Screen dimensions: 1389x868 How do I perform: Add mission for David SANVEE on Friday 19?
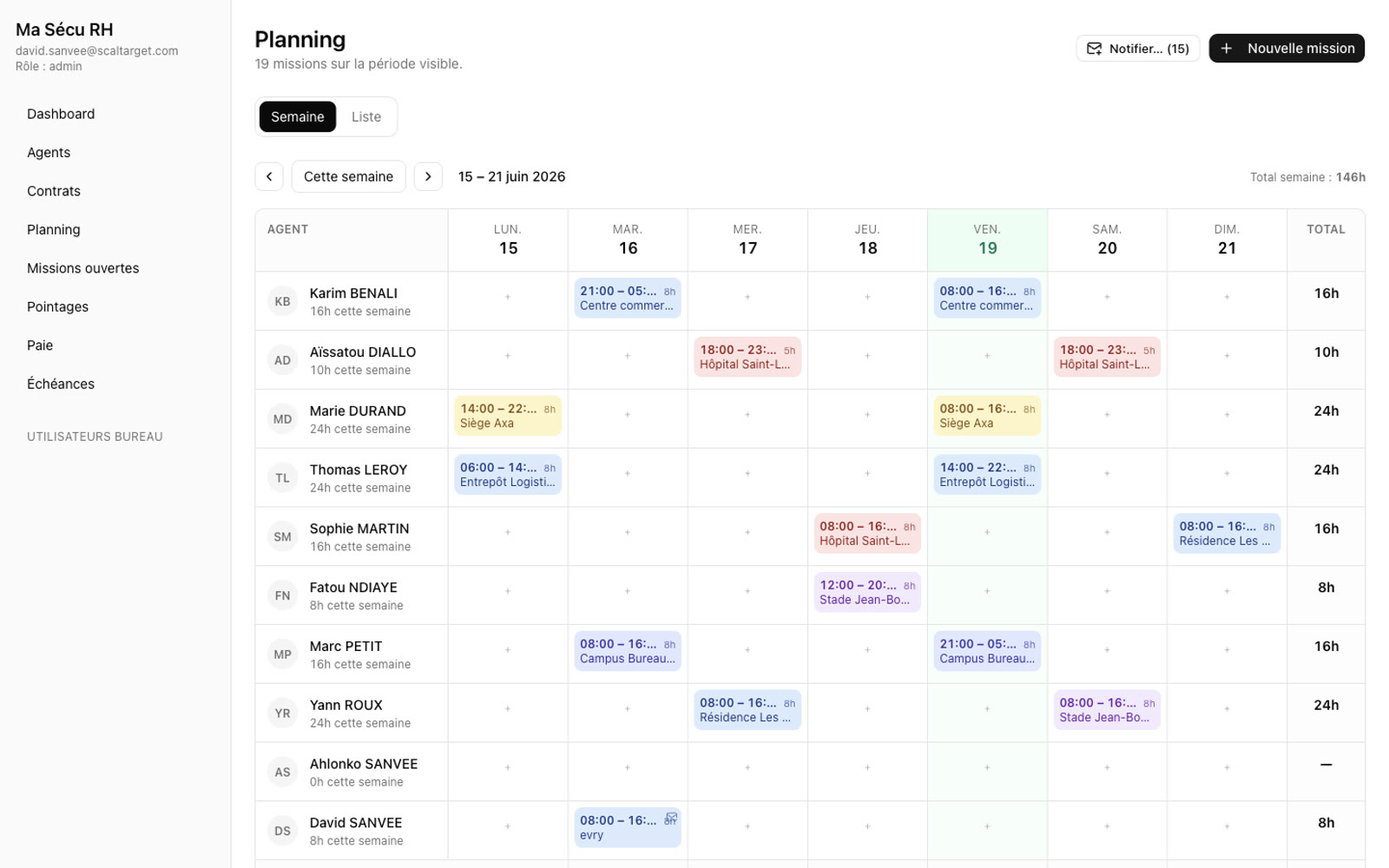point(987,826)
